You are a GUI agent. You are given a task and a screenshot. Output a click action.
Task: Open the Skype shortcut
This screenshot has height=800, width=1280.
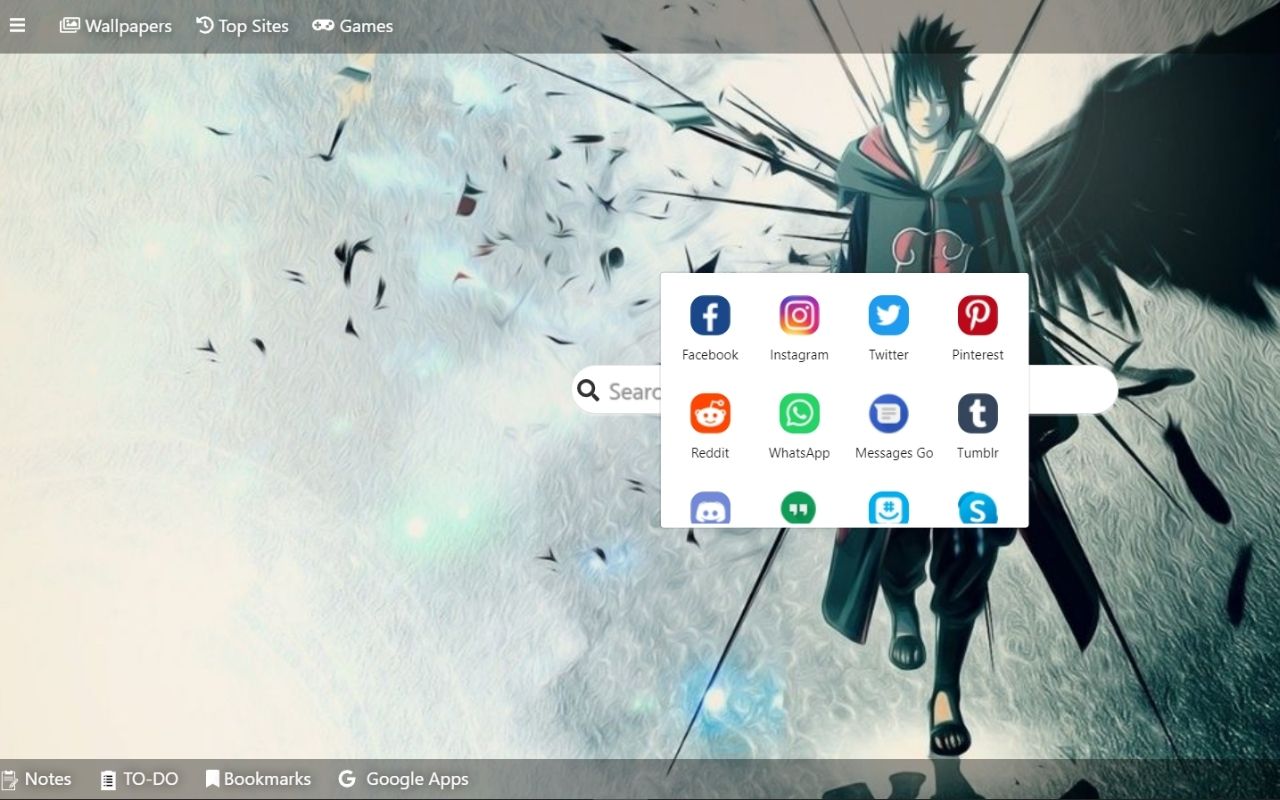[x=977, y=508]
